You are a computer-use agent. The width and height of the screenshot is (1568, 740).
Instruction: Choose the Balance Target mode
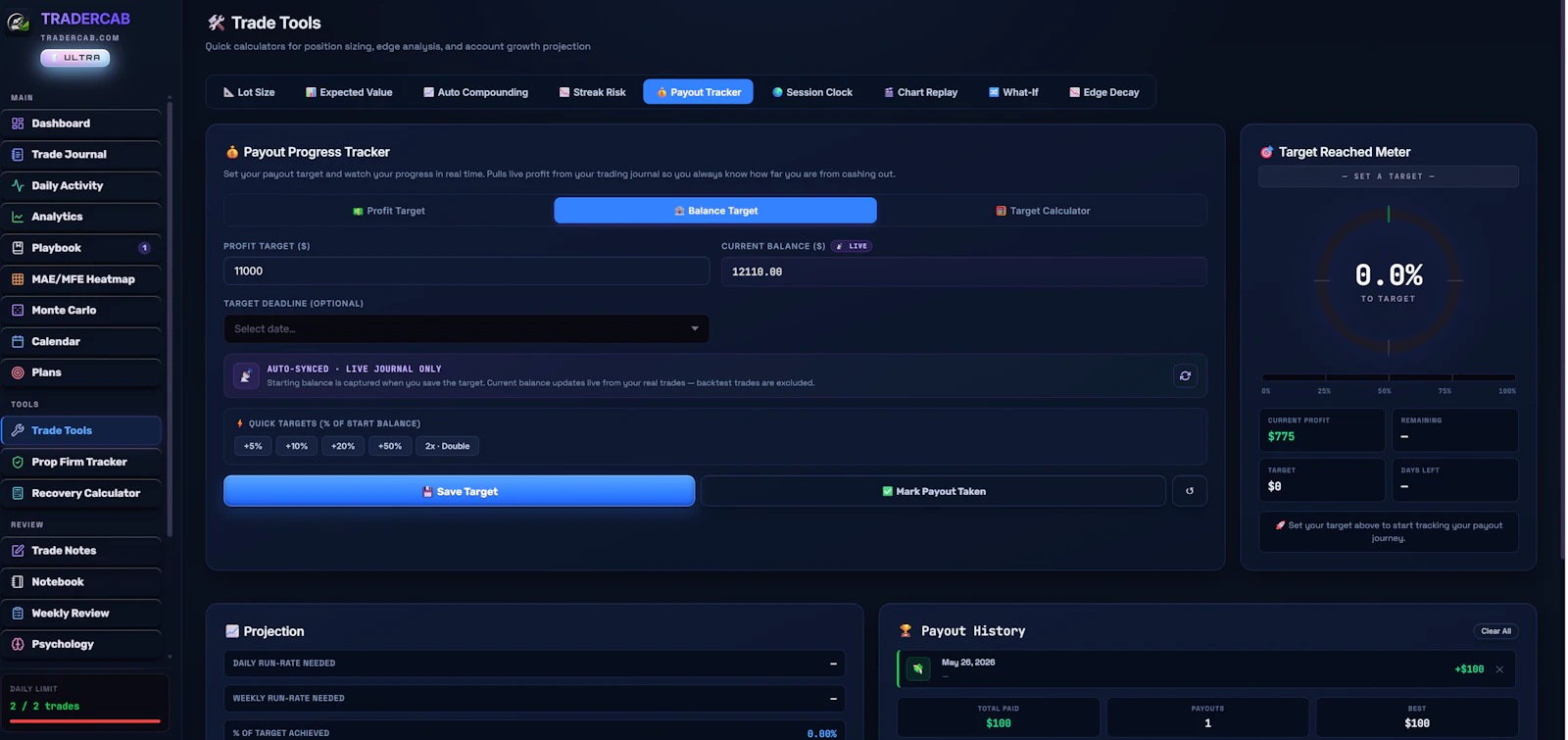click(715, 211)
